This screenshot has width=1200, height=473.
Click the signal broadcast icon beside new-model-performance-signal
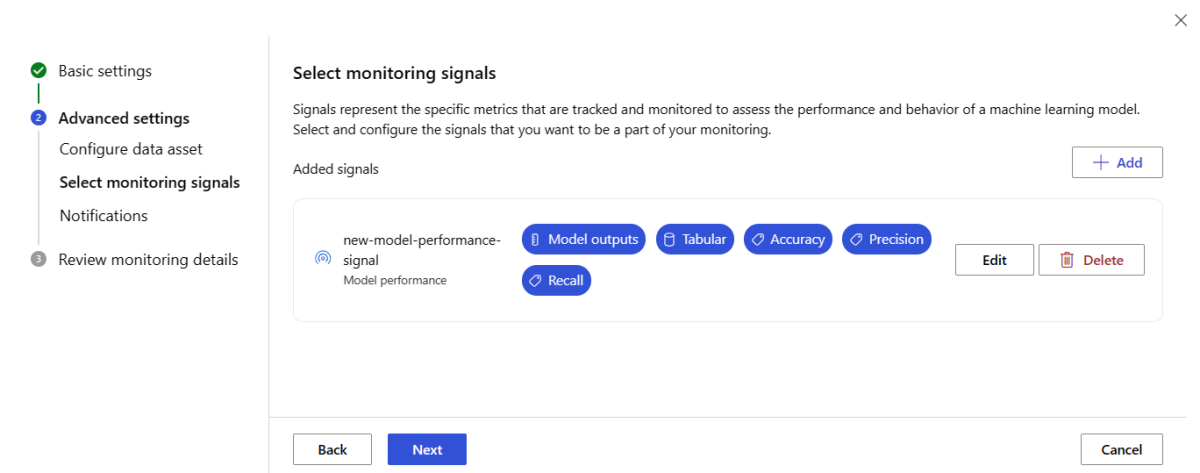pyautogui.click(x=322, y=258)
